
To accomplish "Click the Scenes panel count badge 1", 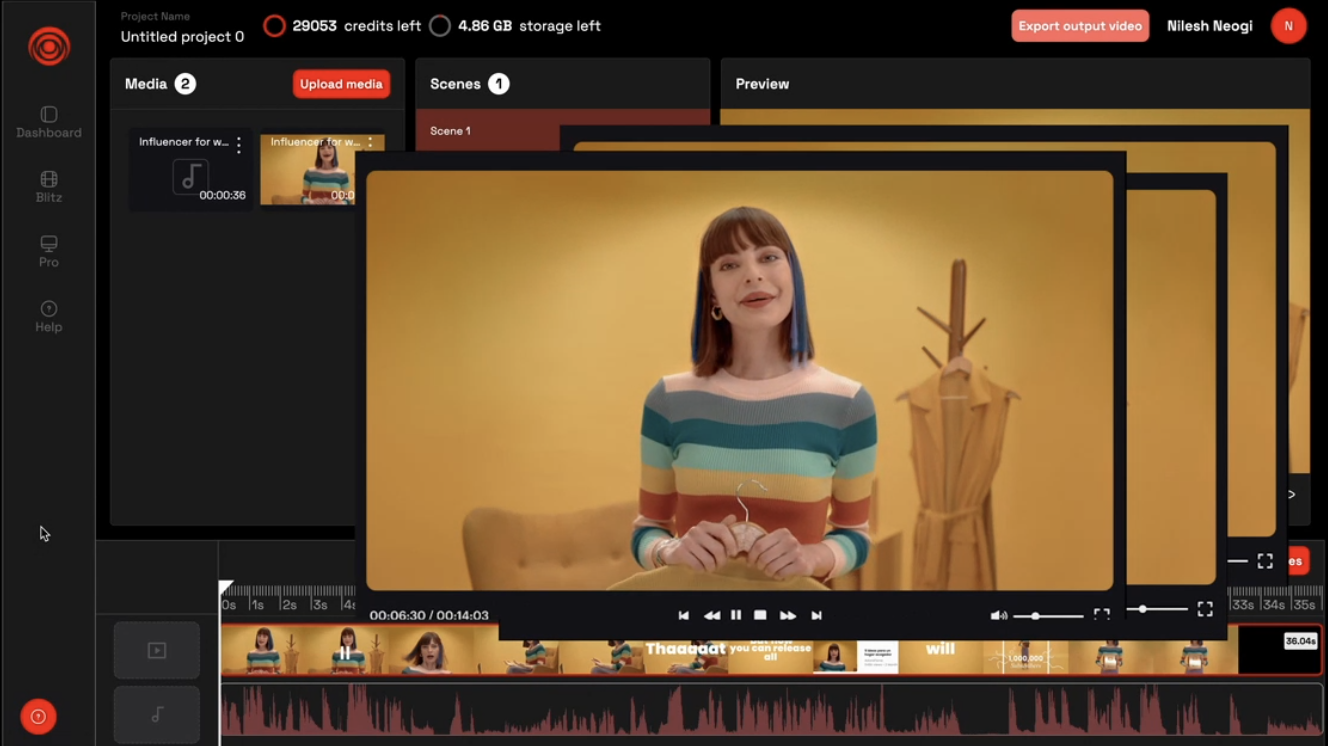I will pos(498,84).
